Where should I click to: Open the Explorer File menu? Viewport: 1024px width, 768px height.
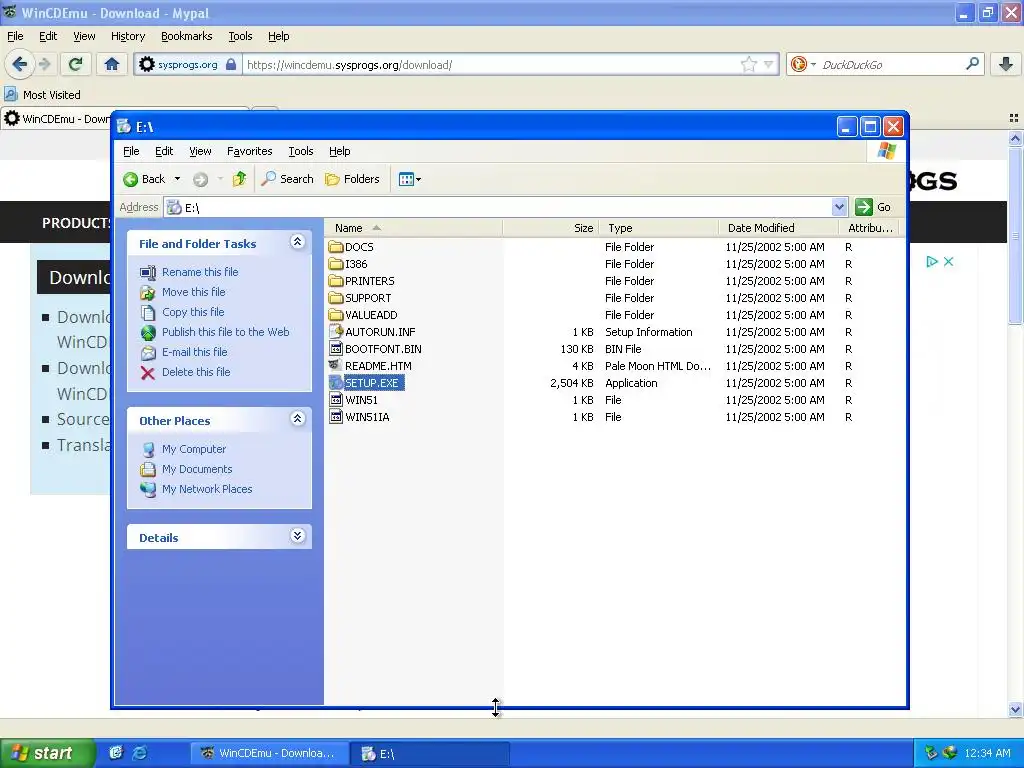point(131,151)
